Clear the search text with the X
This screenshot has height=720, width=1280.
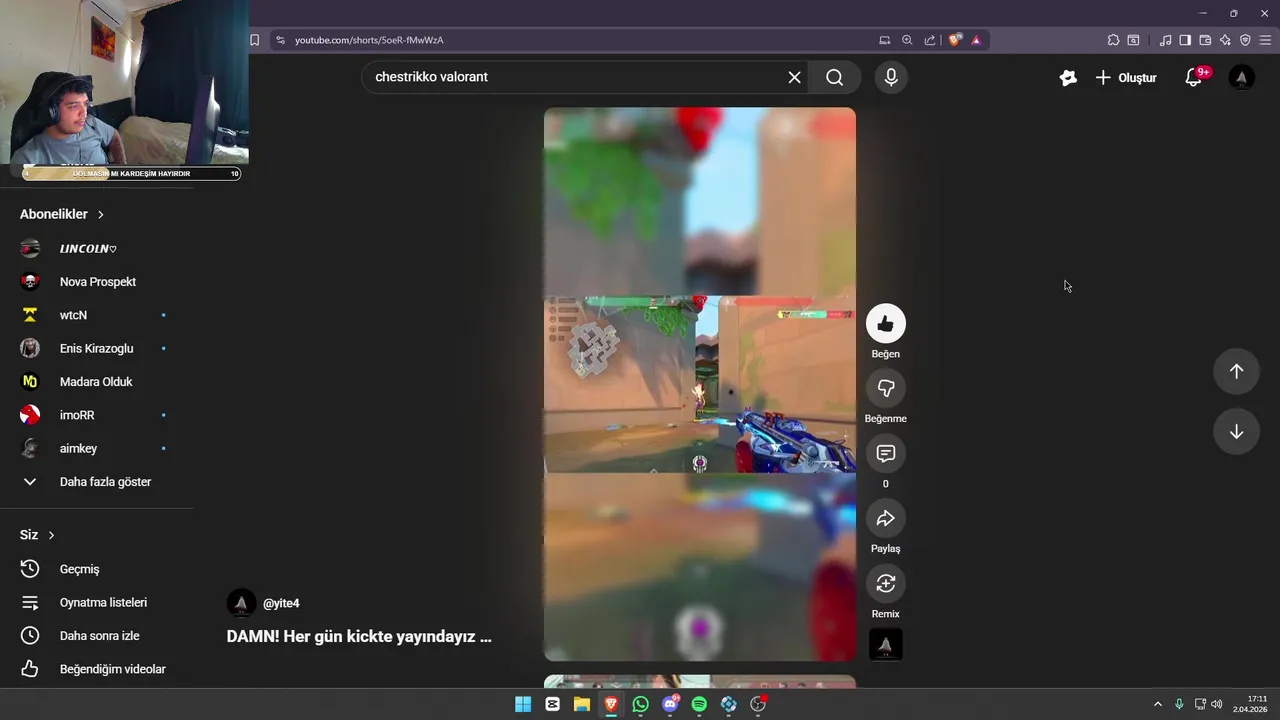[x=794, y=77]
